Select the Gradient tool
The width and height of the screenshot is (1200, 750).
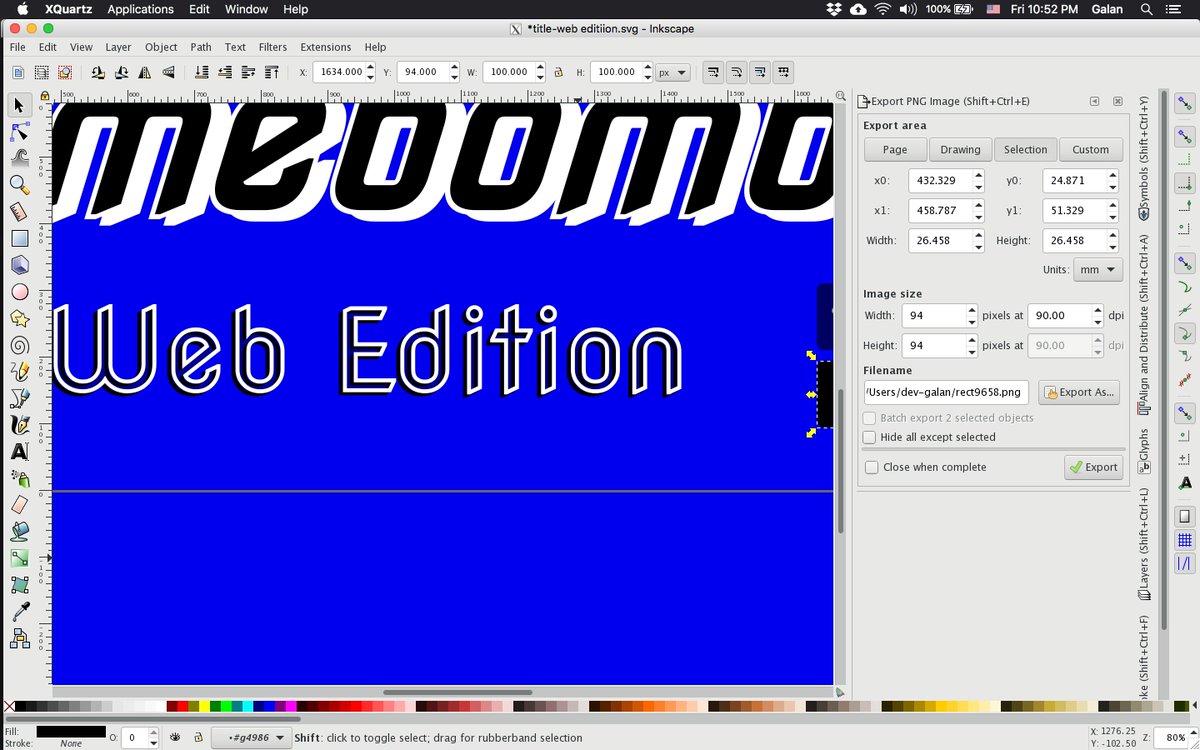point(19,558)
